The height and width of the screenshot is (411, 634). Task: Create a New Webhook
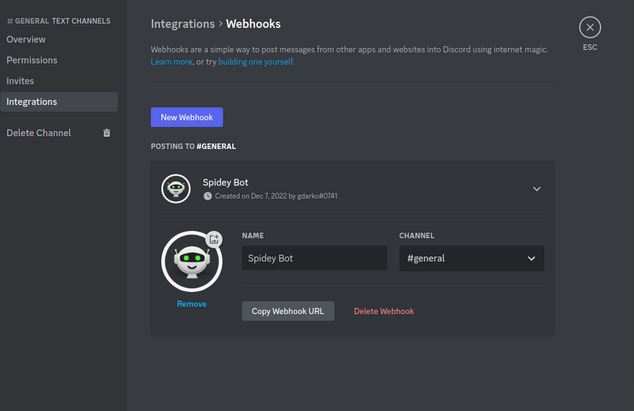click(187, 117)
